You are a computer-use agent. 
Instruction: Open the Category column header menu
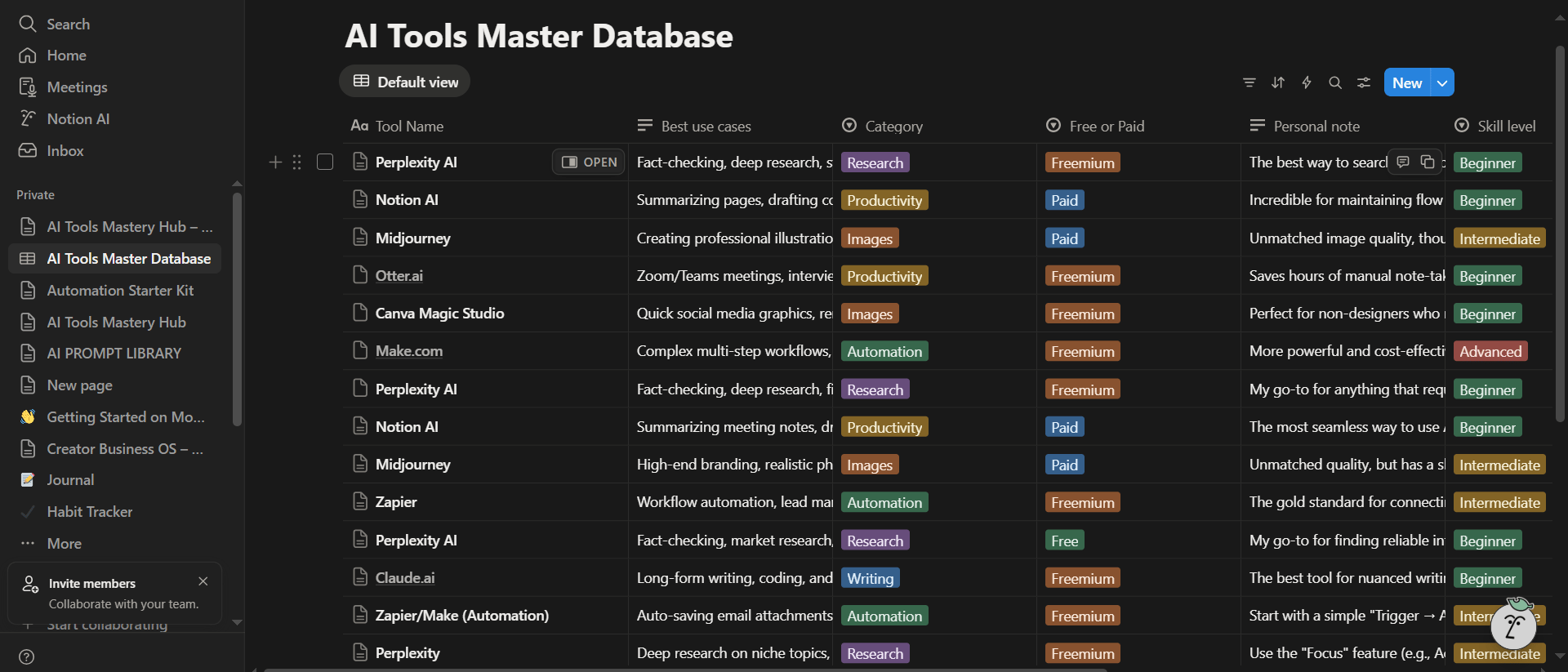pyautogui.click(x=934, y=126)
